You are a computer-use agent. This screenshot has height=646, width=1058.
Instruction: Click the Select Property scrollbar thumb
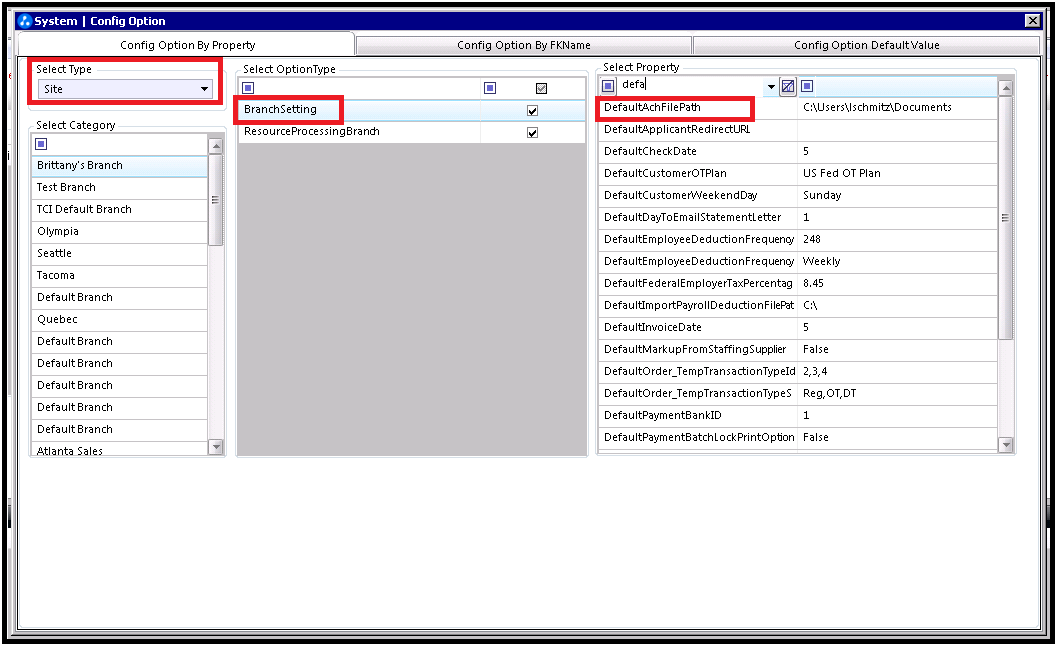pyautogui.click(x=1005, y=217)
